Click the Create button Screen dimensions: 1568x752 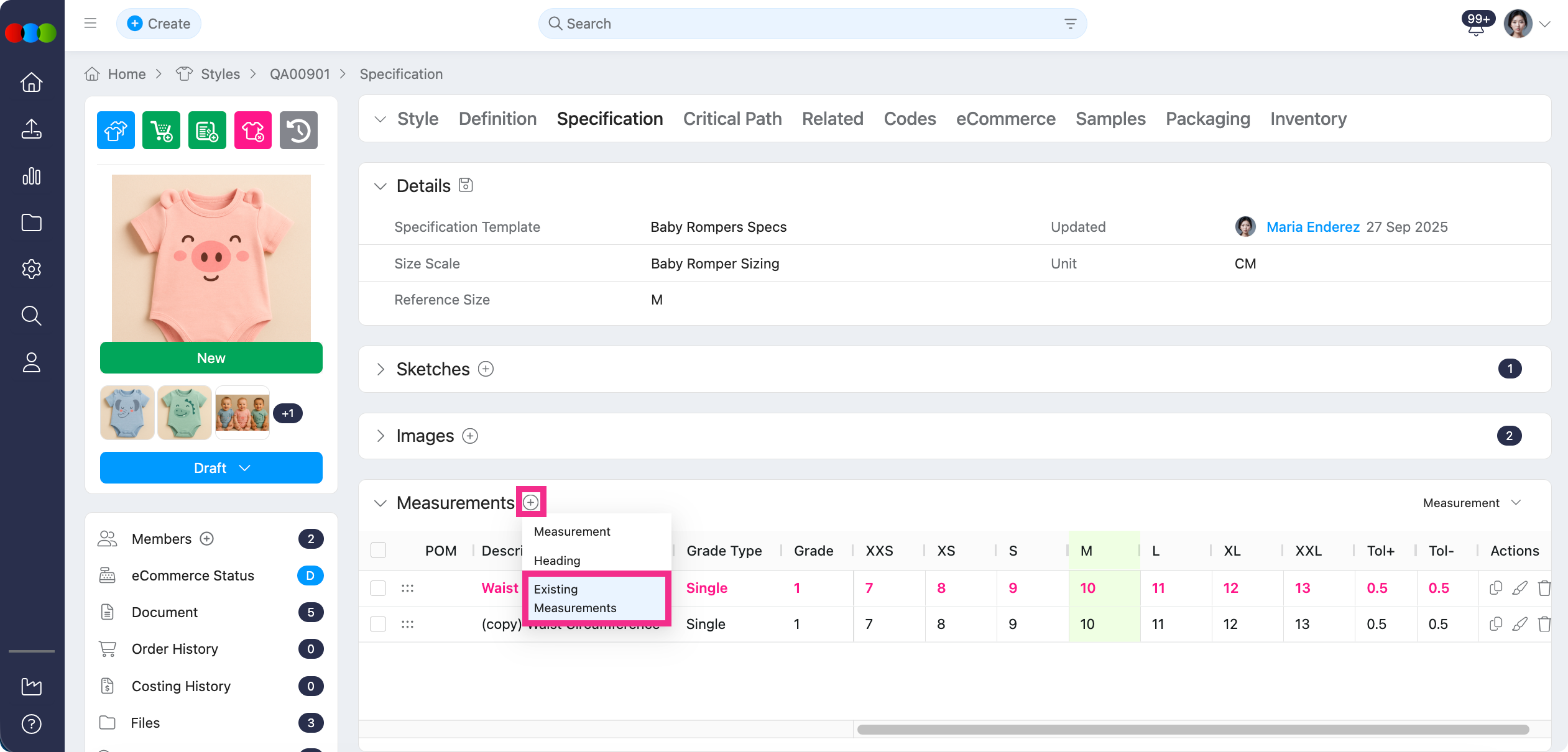[x=159, y=24]
